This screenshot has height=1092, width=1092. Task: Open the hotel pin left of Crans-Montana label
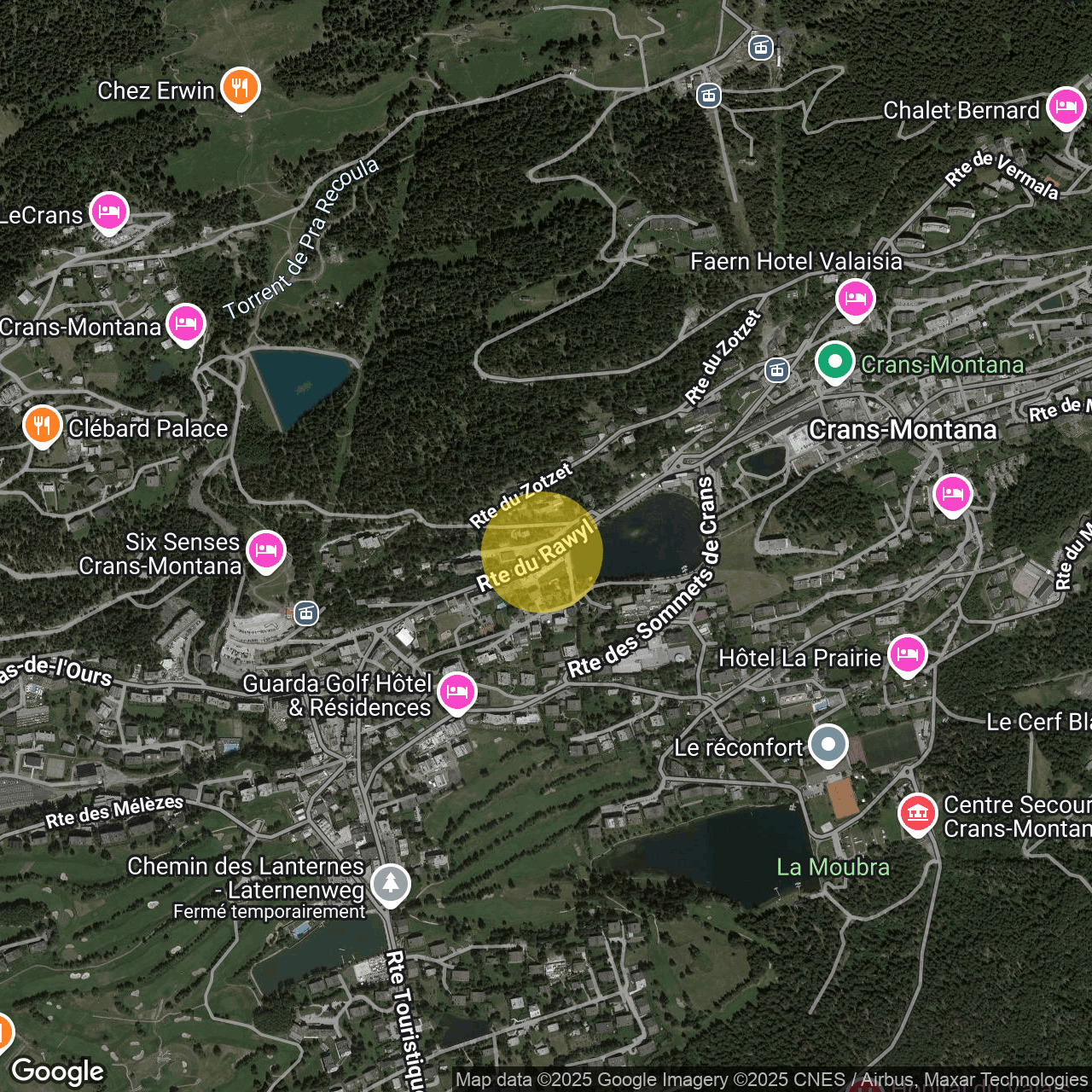(185, 324)
